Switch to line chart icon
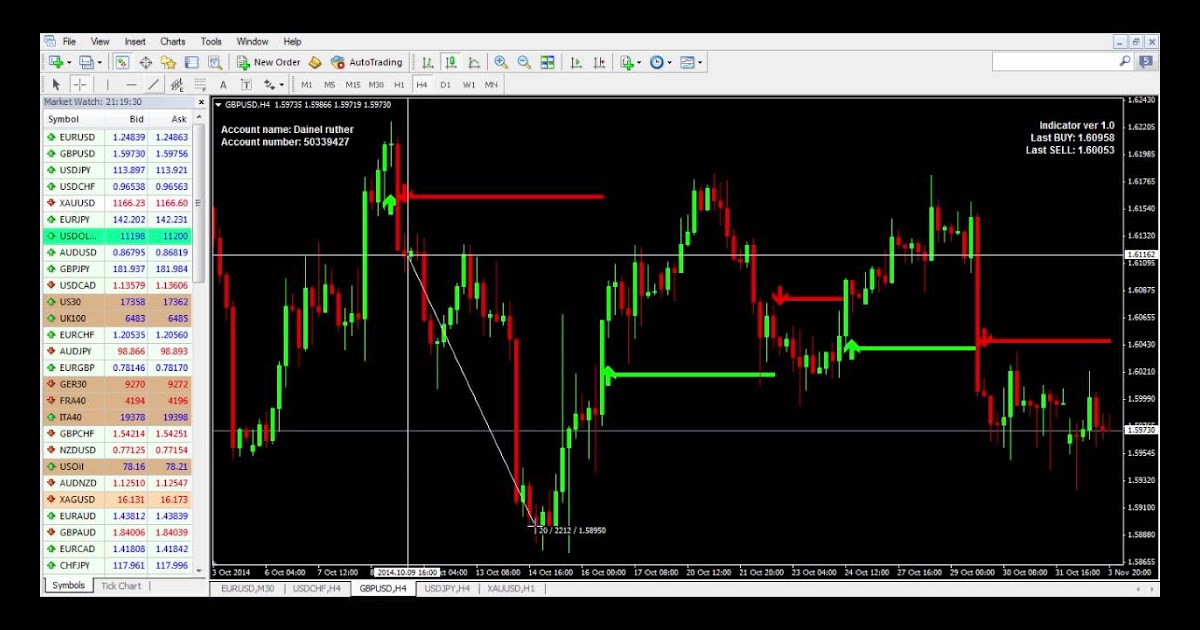Image resolution: width=1200 pixels, height=630 pixels. click(x=474, y=62)
